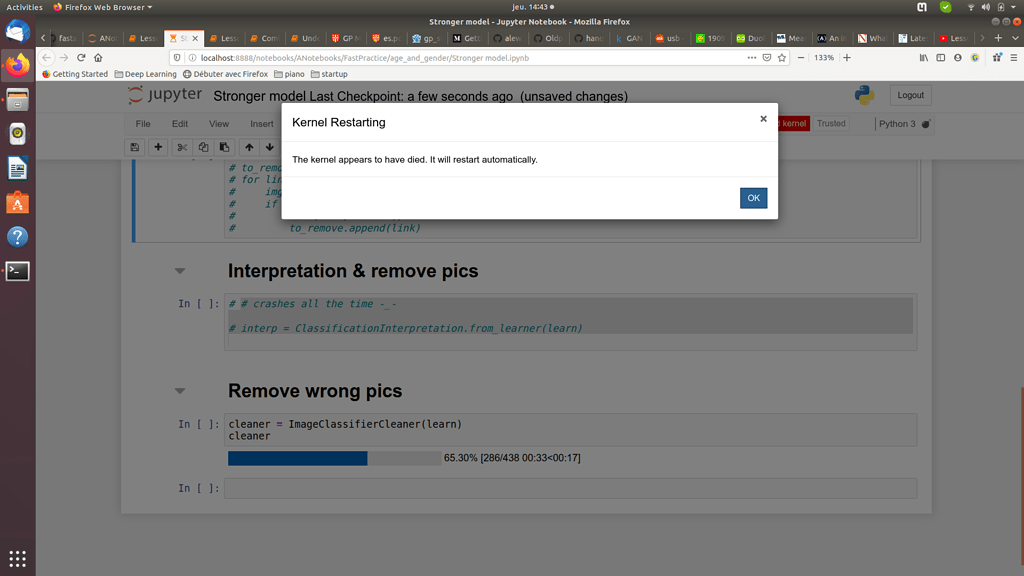The image size is (1024, 576).
Task: Cut selected cells using the scissors icon
Action: [182, 147]
